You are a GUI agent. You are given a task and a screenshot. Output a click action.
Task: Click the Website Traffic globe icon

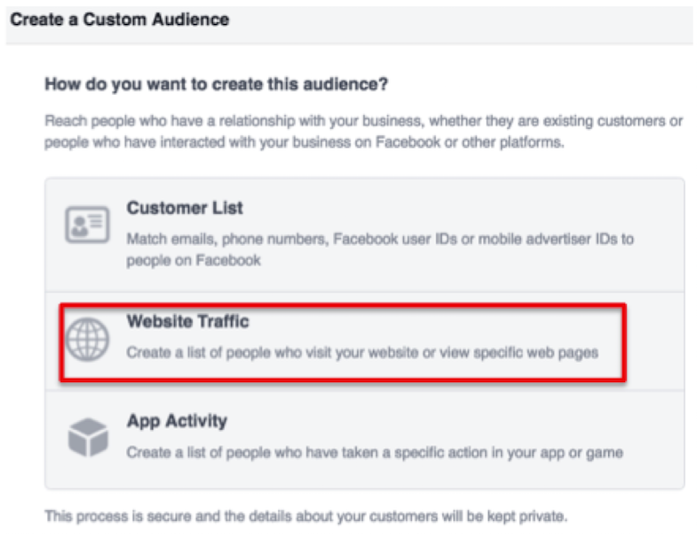(88, 339)
